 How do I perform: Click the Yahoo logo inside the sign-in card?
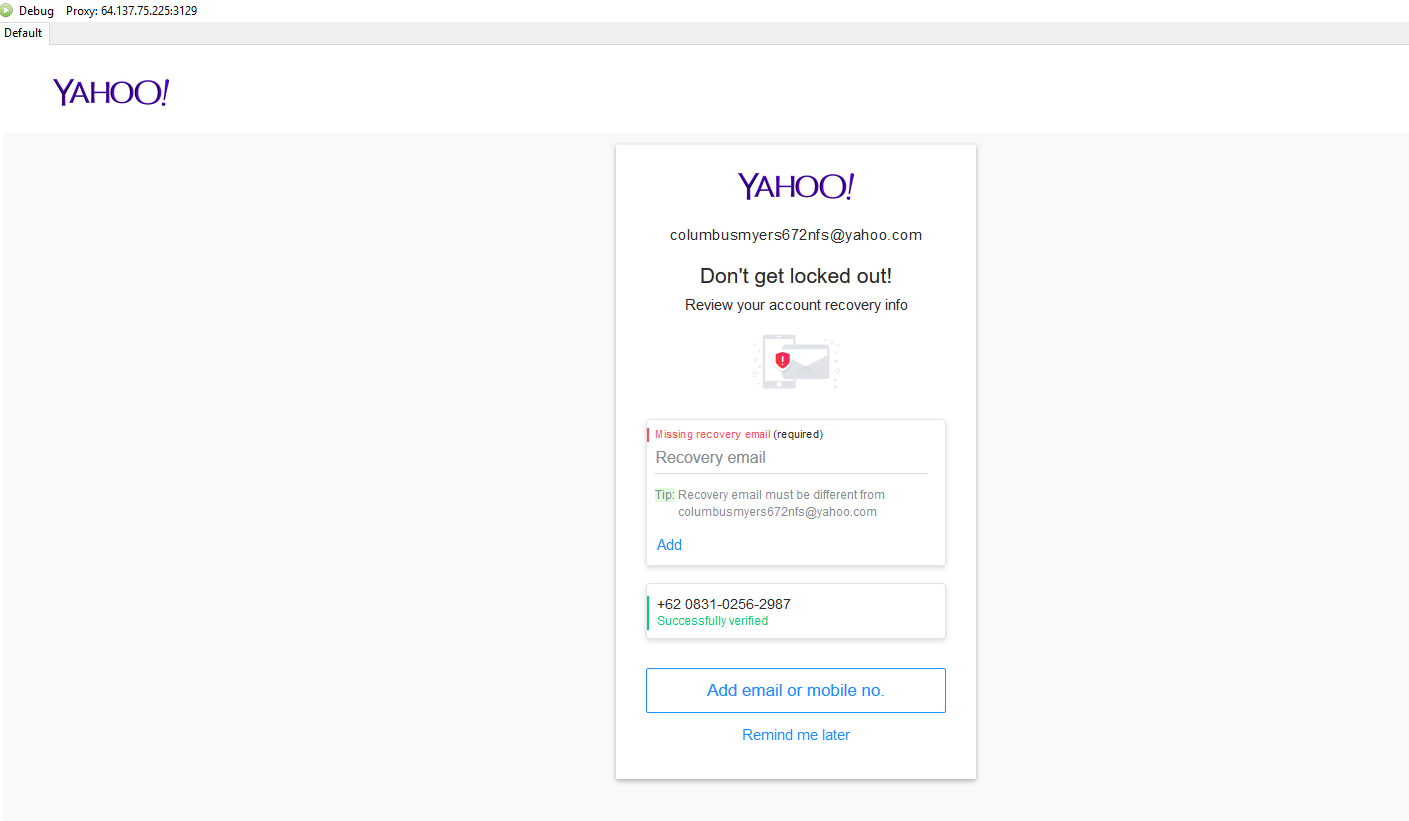coord(796,186)
